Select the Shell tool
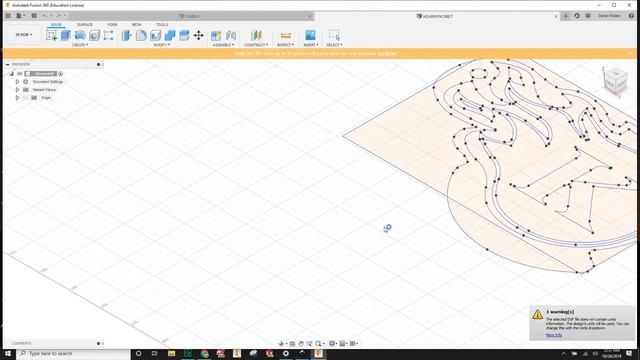 tap(156, 36)
